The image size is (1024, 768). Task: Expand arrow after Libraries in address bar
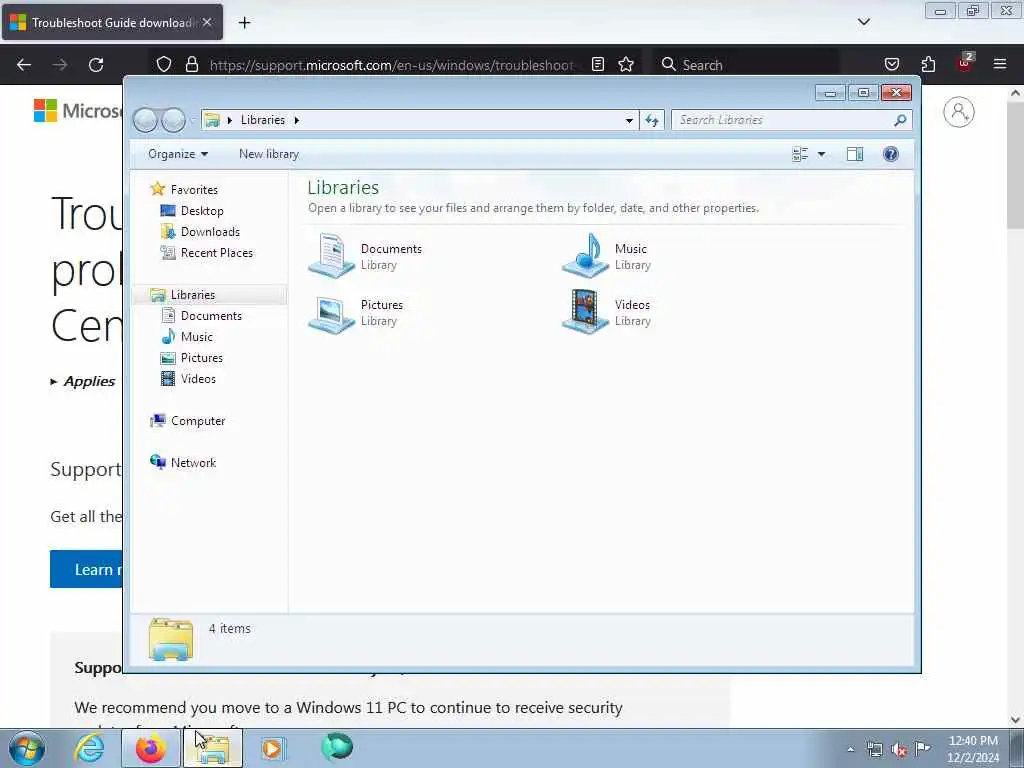point(296,120)
